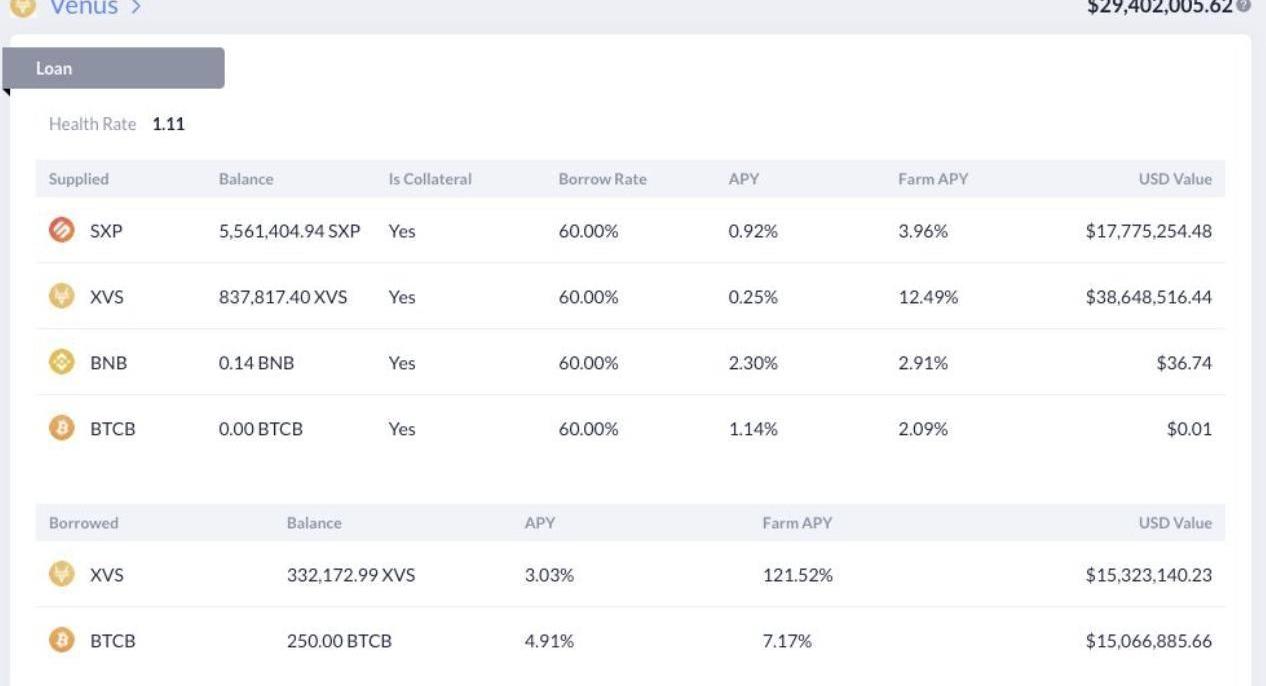Click USD value $38,648,516.44

point(1149,297)
